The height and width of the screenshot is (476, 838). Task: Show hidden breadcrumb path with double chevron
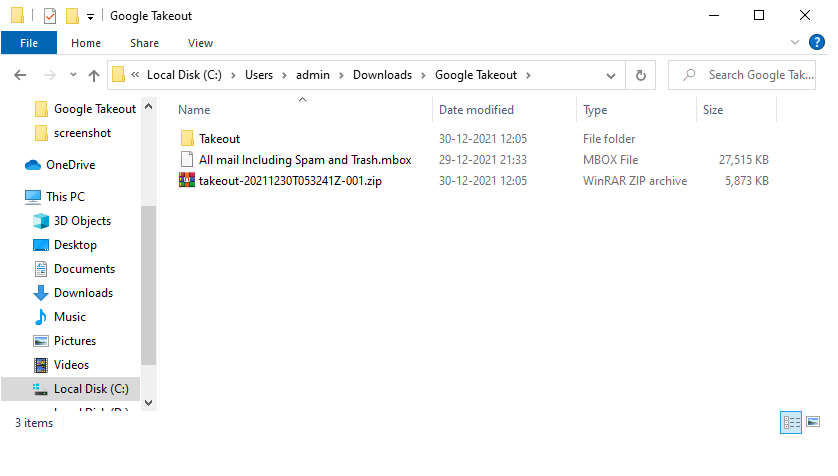pyautogui.click(x=135, y=74)
